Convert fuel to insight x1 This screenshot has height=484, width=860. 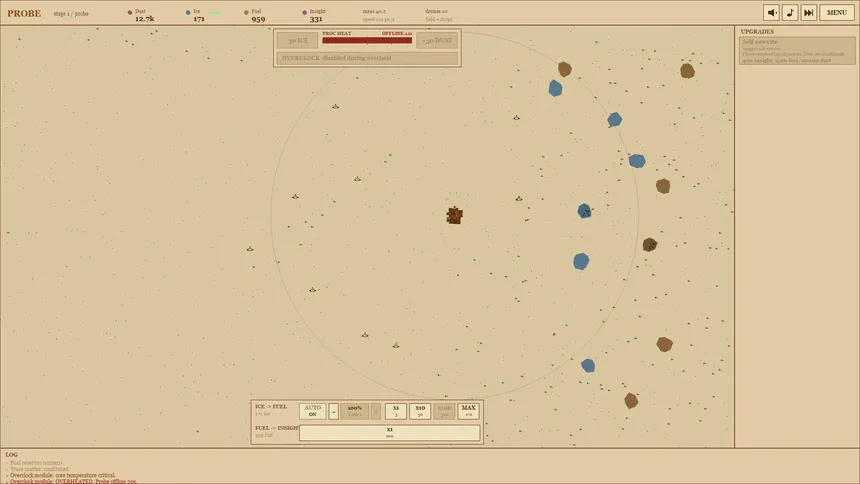point(389,433)
